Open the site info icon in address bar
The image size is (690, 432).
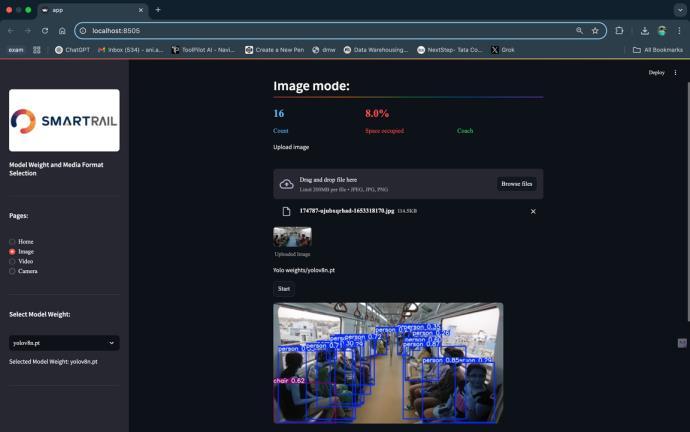pyautogui.click(x=83, y=31)
